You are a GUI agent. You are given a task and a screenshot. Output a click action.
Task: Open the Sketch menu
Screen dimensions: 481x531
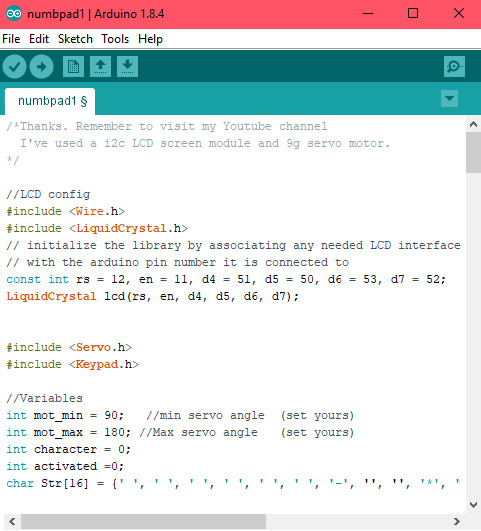(75, 39)
